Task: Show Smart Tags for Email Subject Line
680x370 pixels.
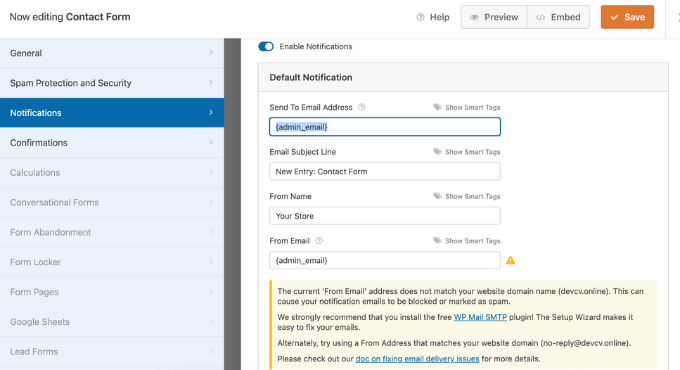Action: (467, 152)
